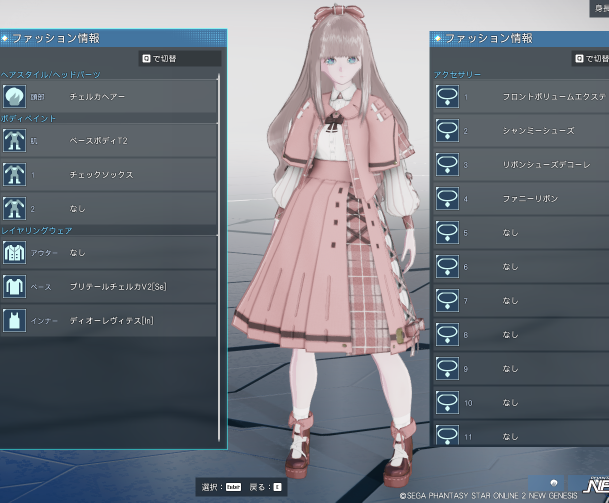Click the body icon beside ベースボディT2
This screenshot has height=503, width=609.
[x=14, y=141]
